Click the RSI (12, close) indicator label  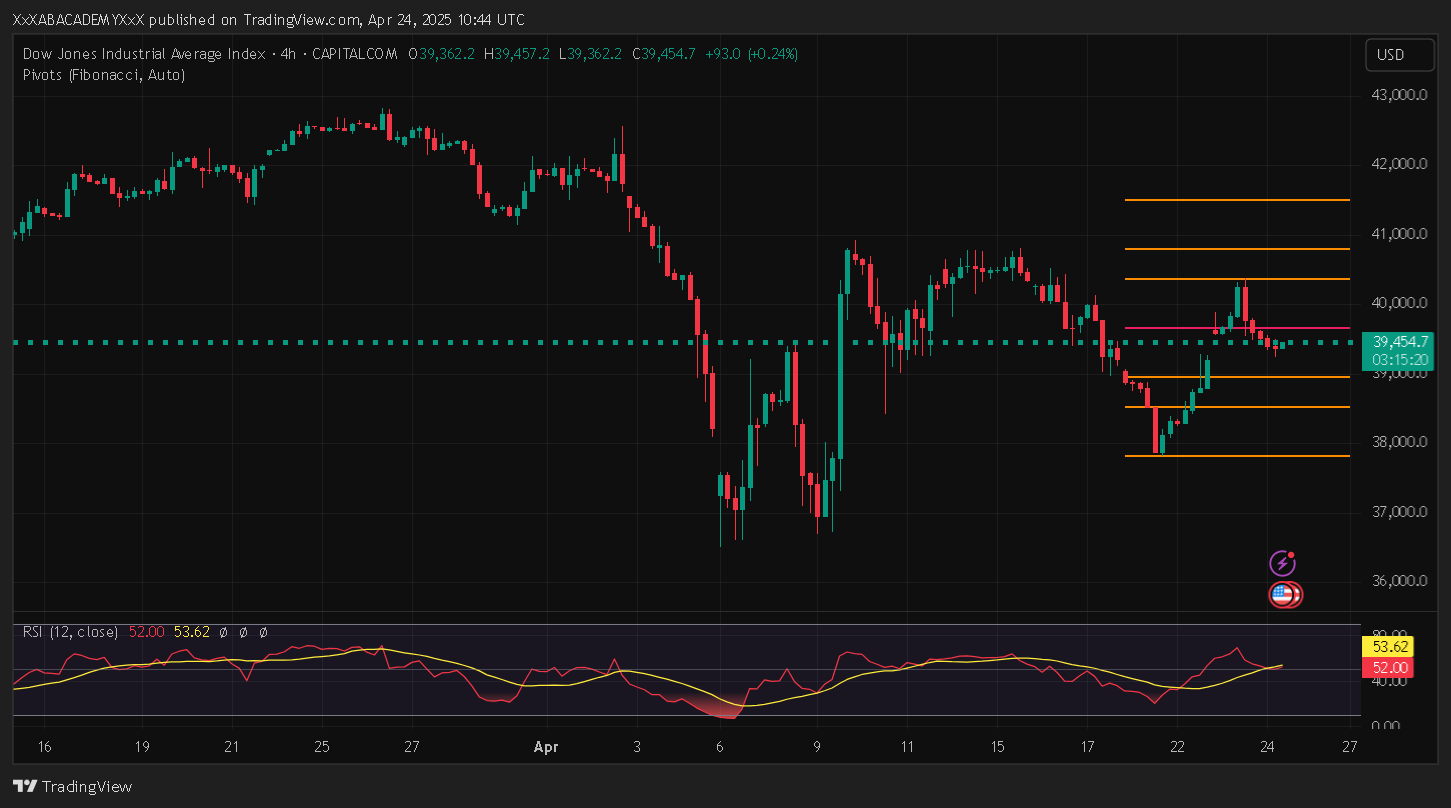coord(70,632)
